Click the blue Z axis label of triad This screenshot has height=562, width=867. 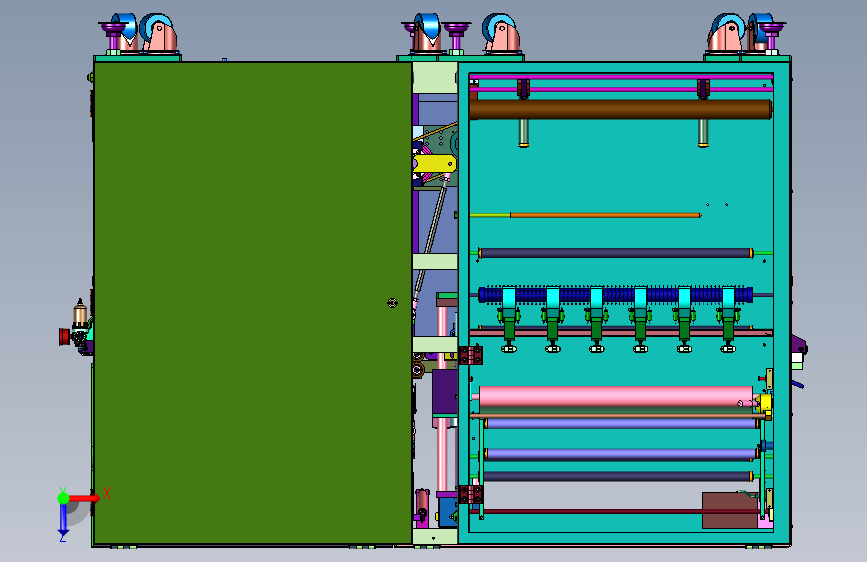tap(62, 537)
